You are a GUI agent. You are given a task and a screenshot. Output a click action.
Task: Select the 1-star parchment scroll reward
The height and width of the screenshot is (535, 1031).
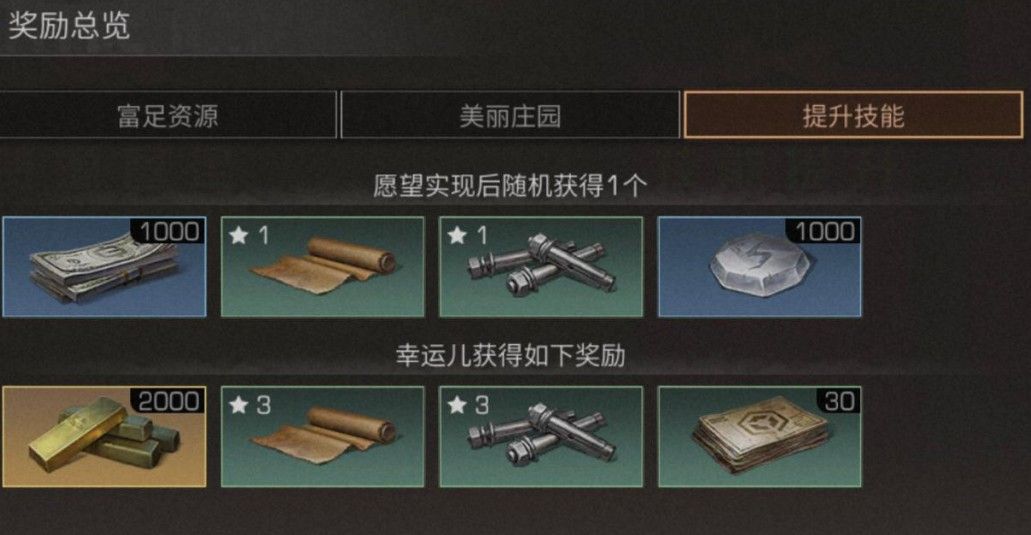coord(322,267)
